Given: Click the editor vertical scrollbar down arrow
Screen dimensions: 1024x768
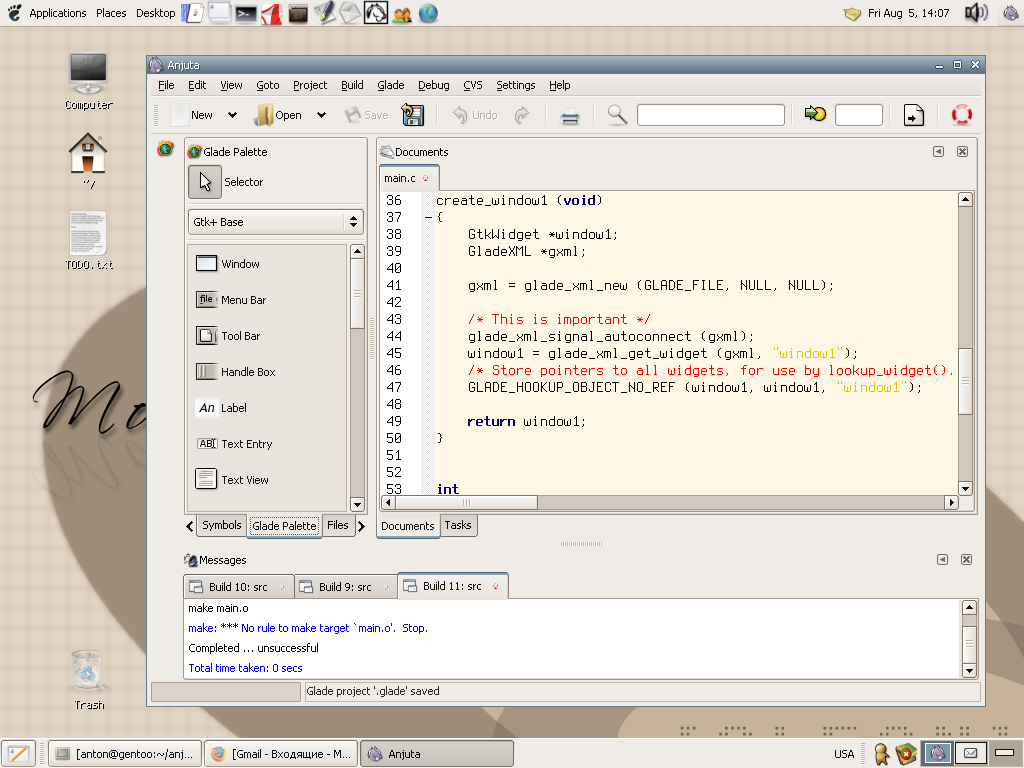Looking at the screenshot, I should (965, 488).
